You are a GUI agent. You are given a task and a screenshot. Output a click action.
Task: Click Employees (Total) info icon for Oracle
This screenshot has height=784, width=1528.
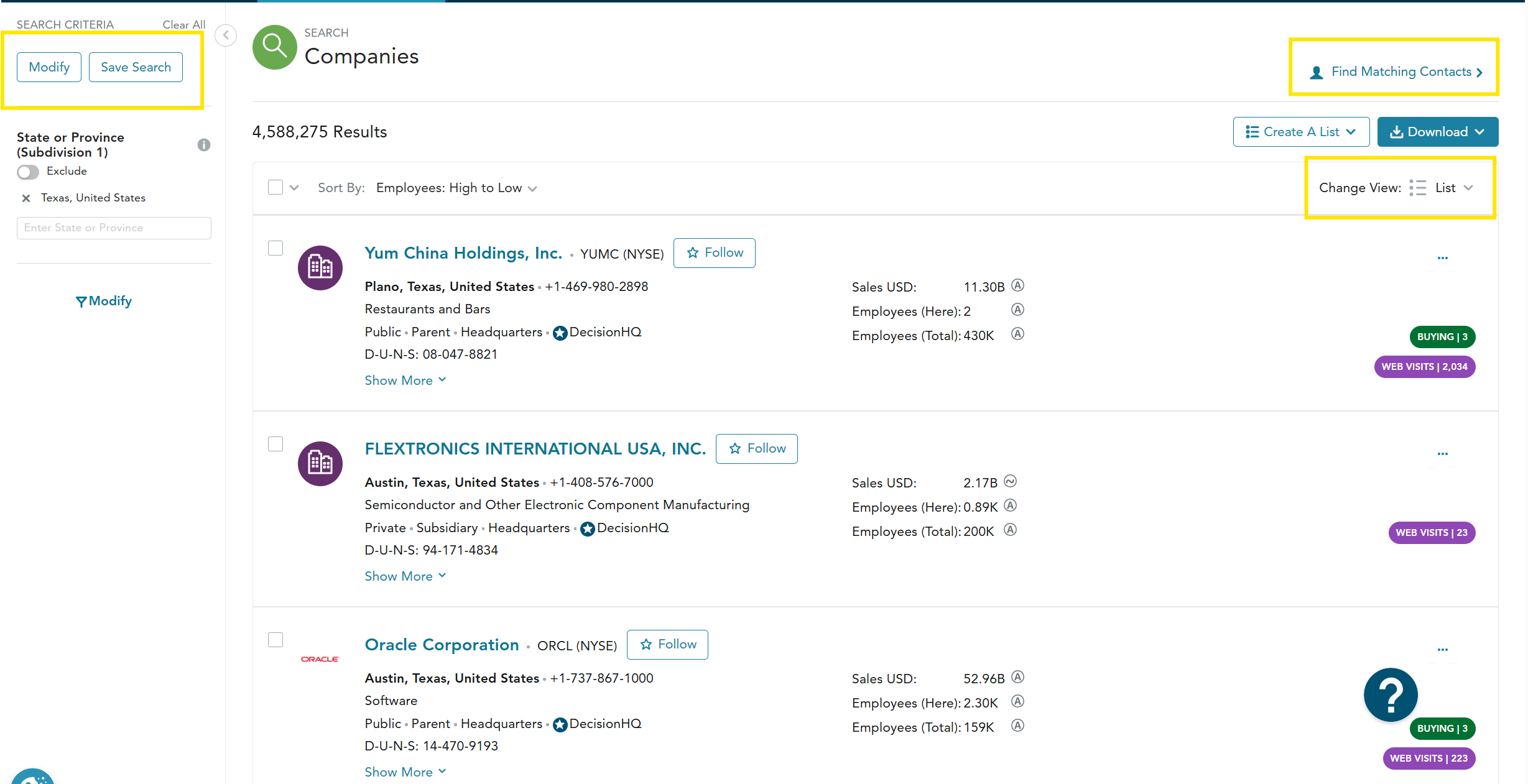(x=1017, y=726)
